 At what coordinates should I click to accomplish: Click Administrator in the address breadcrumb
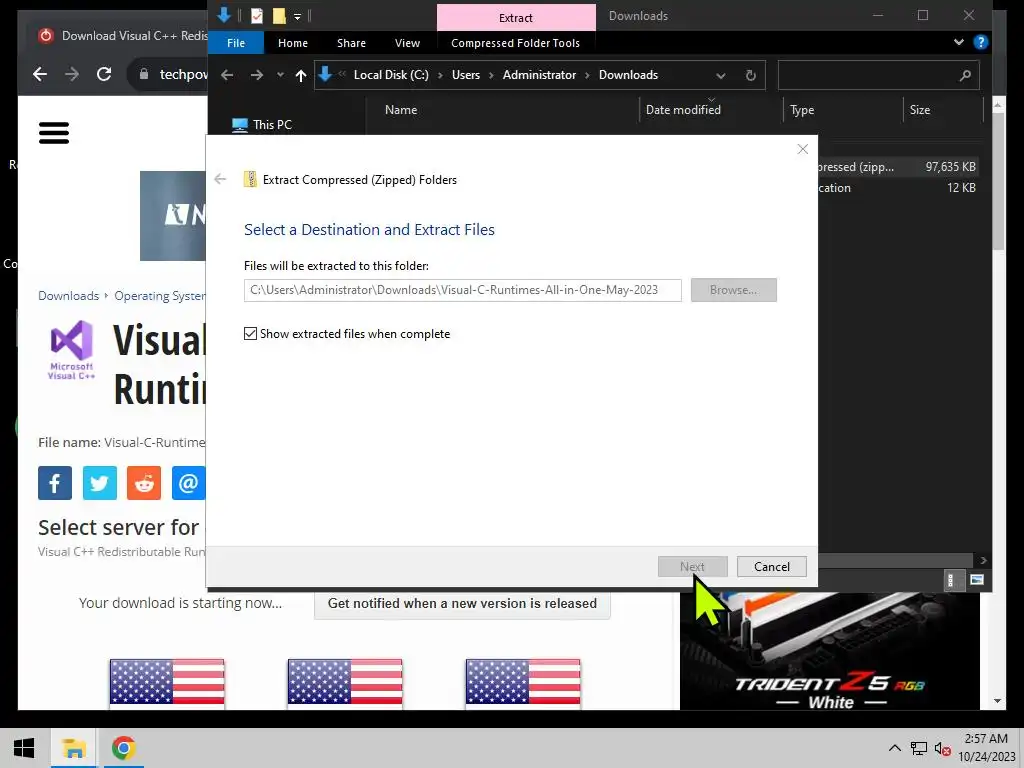[x=539, y=75]
